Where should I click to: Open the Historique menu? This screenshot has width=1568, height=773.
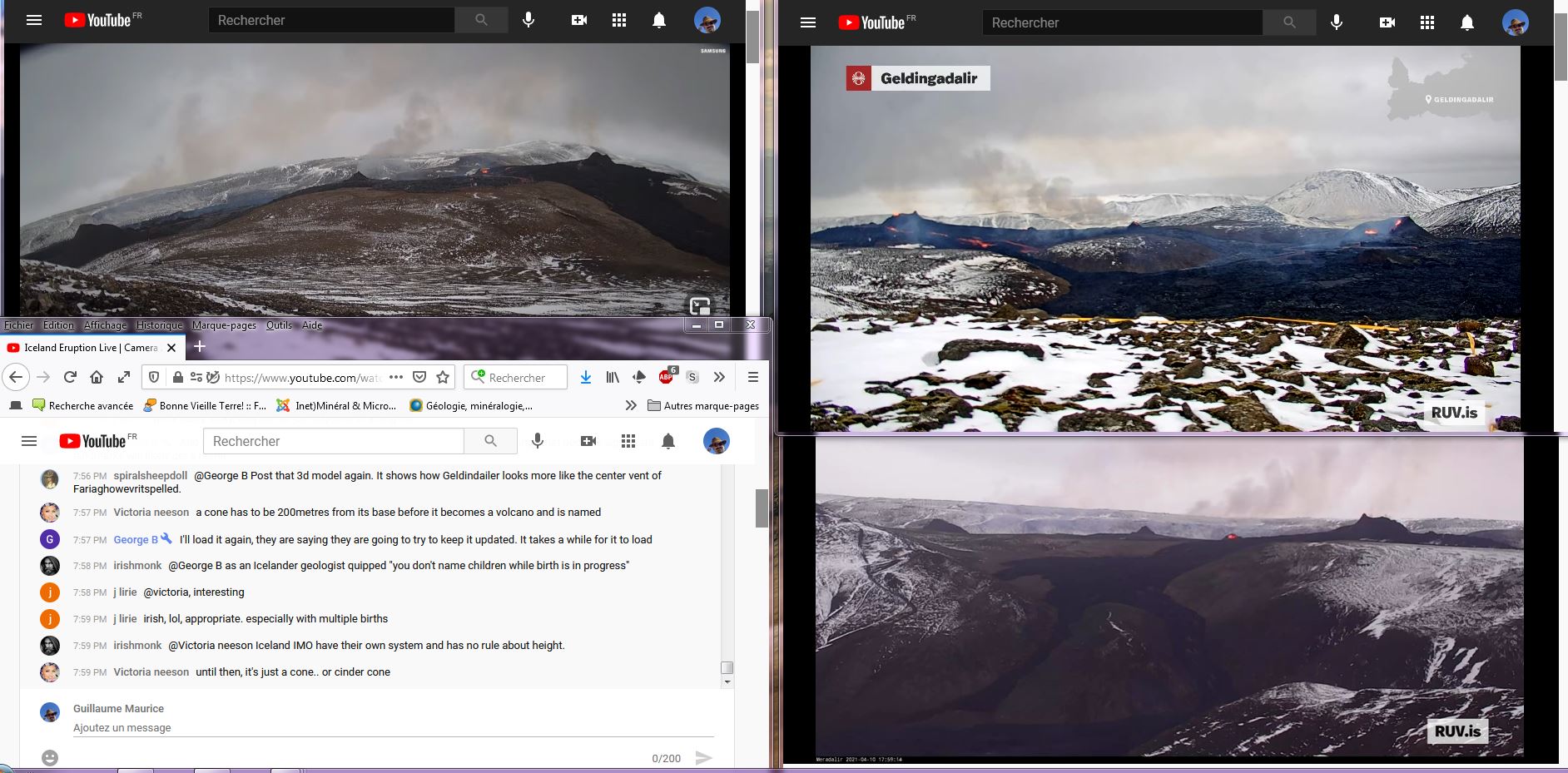coord(159,325)
